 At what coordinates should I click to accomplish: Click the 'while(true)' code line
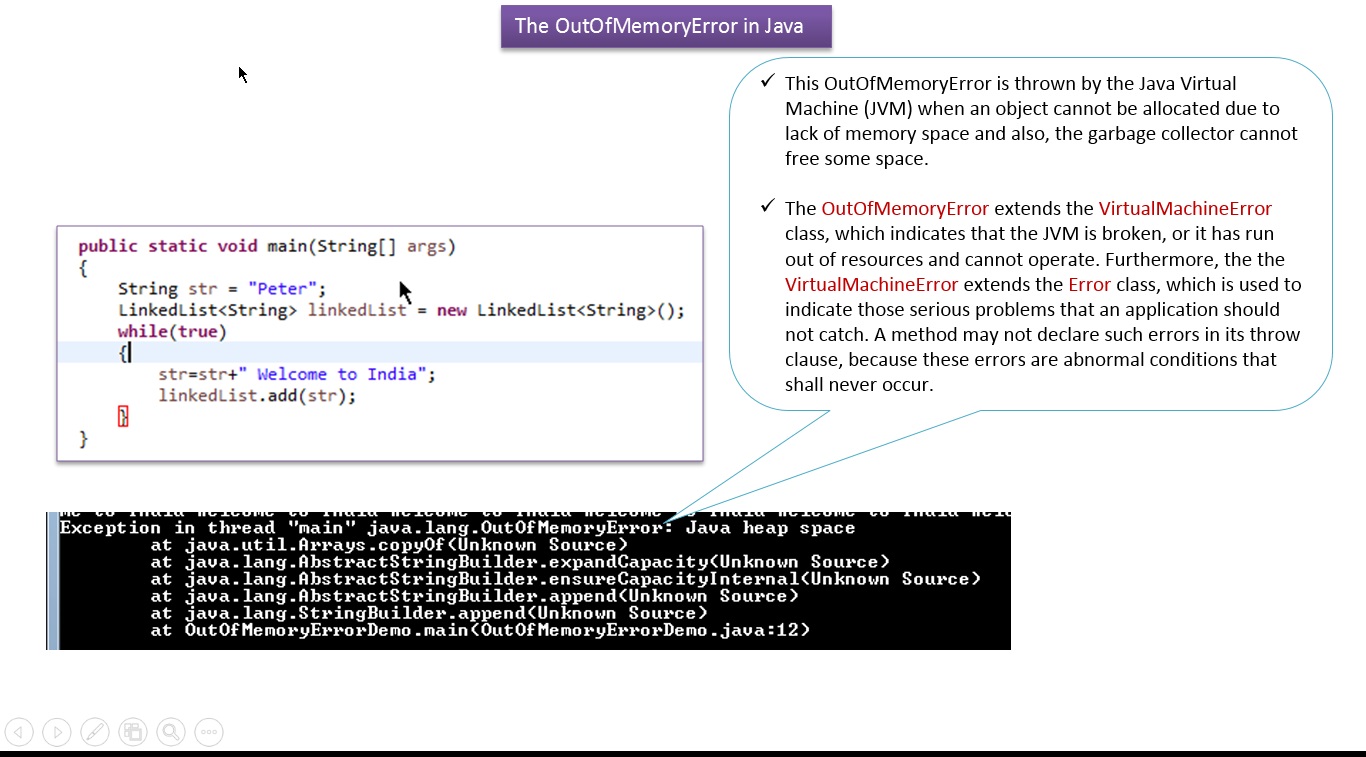pos(172,331)
